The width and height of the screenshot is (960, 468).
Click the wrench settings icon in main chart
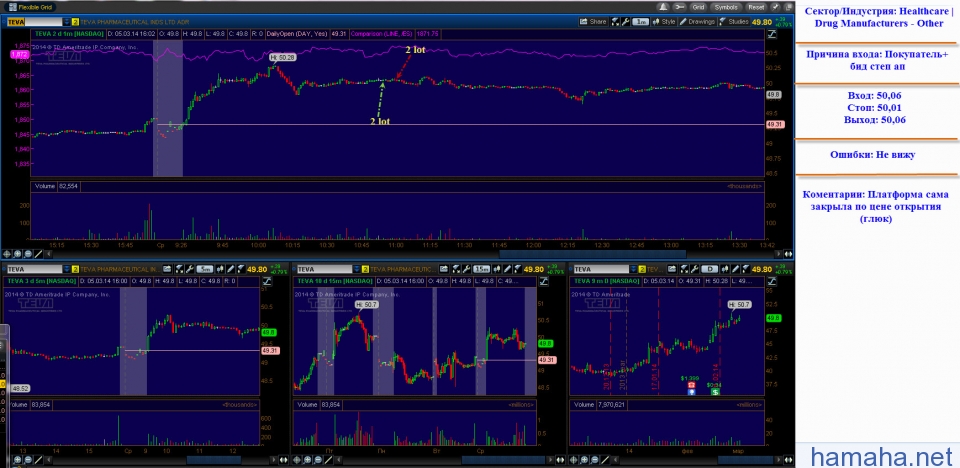(x=626, y=21)
